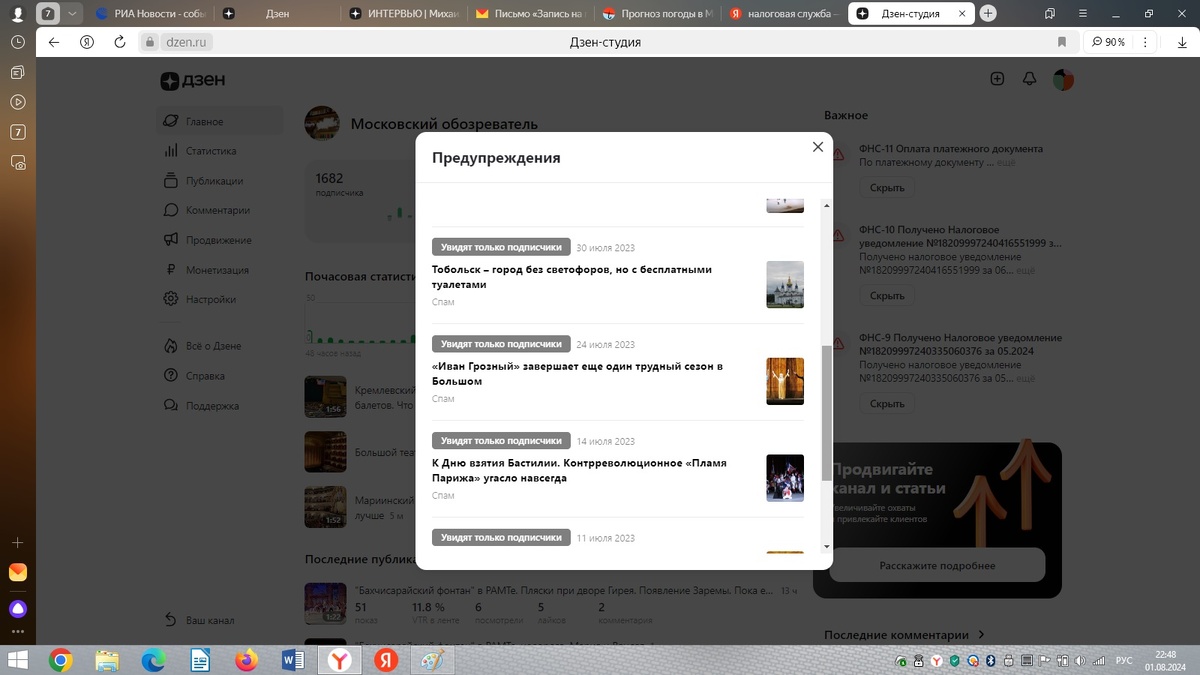1200x675 pixels.
Task: Open Windows Start menu
Action: [18, 660]
